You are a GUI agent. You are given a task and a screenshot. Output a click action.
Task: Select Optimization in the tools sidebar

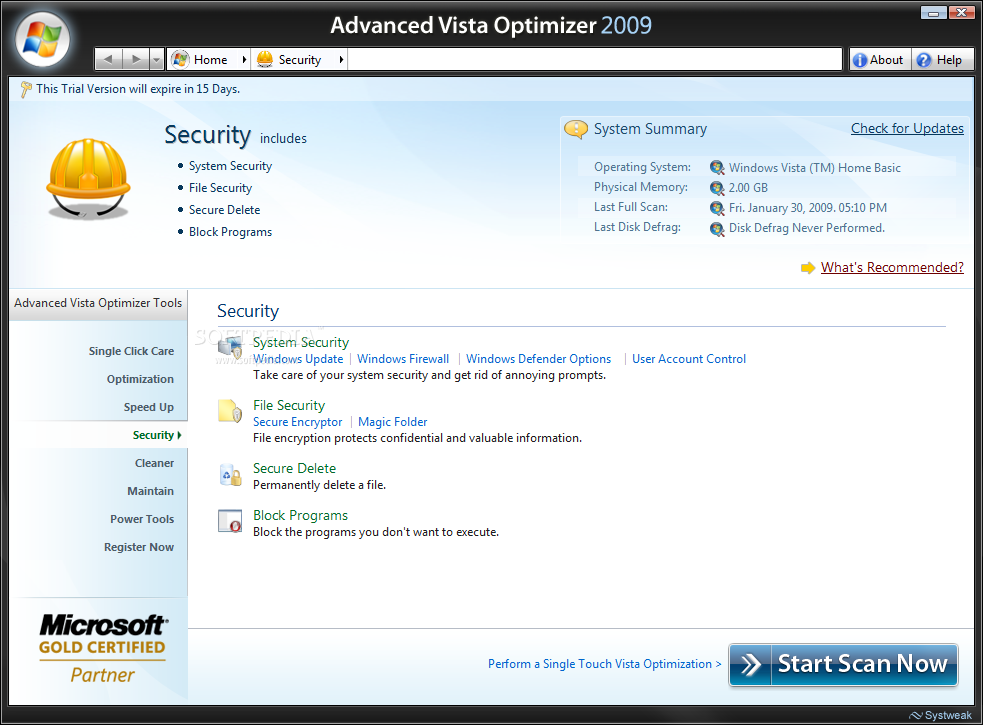(140, 379)
